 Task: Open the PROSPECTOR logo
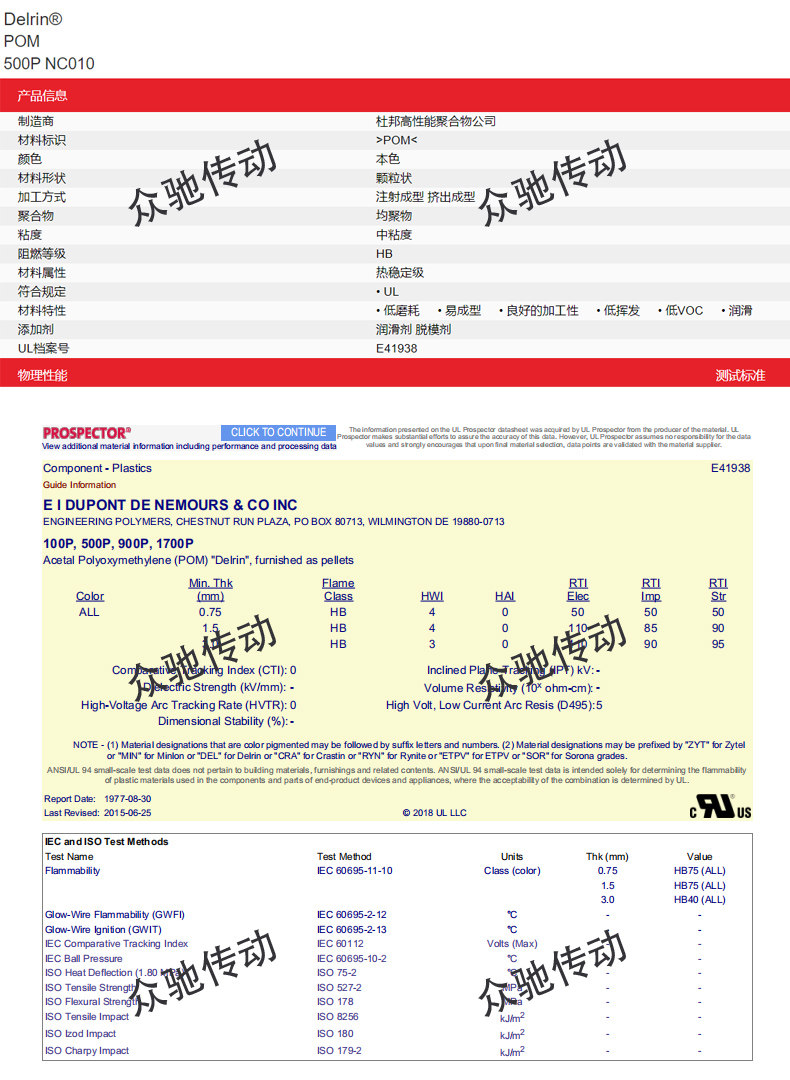87,433
